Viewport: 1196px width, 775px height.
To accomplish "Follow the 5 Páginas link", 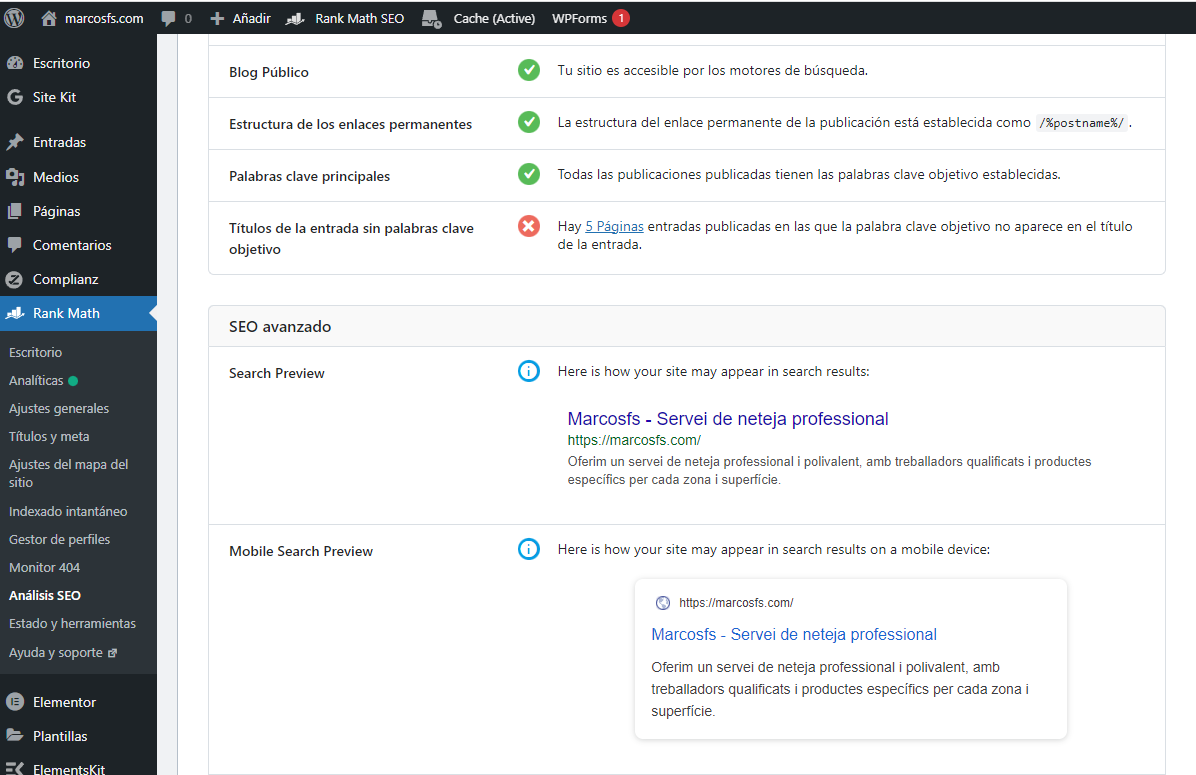I will click(x=614, y=227).
